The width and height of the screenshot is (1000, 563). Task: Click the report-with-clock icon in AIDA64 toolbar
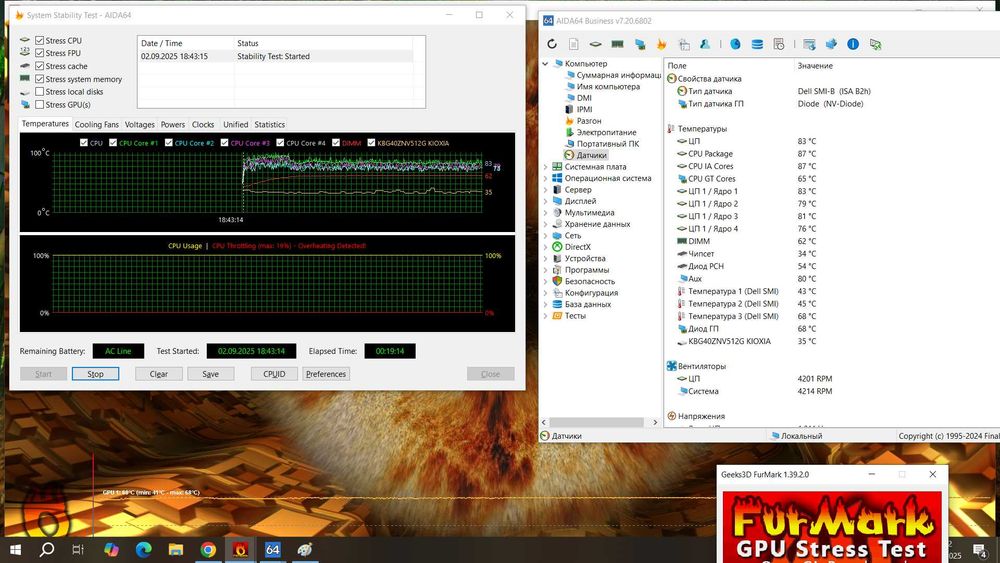[779, 44]
